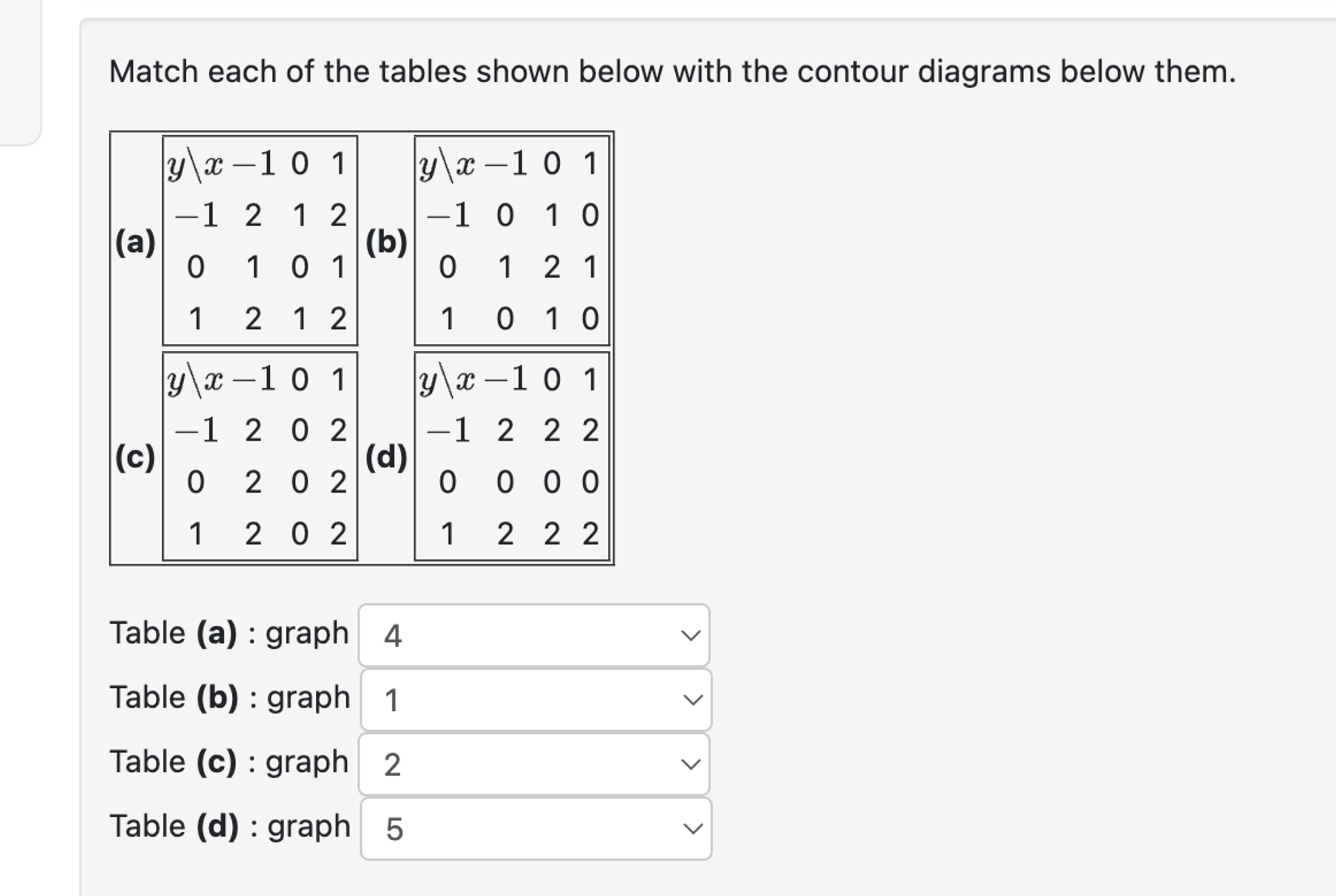The image size is (1336, 896).
Task: Click the current value 4 for Table (a)
Action: pyautogui.click(x=393, y=635)
